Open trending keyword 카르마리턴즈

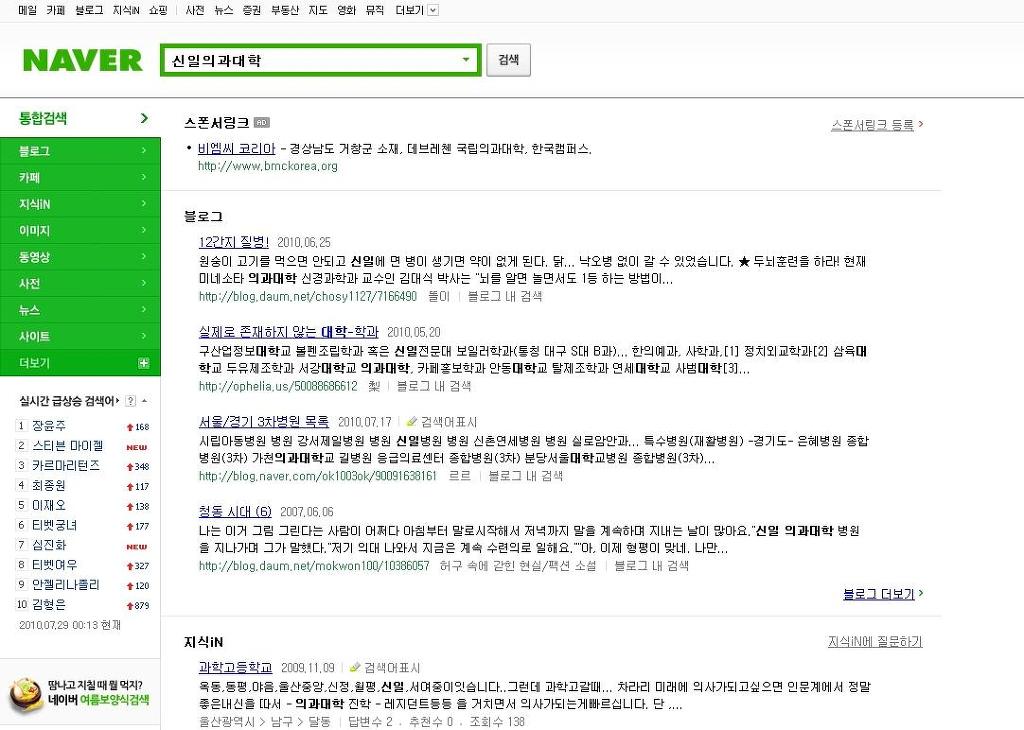coord(66,466)
